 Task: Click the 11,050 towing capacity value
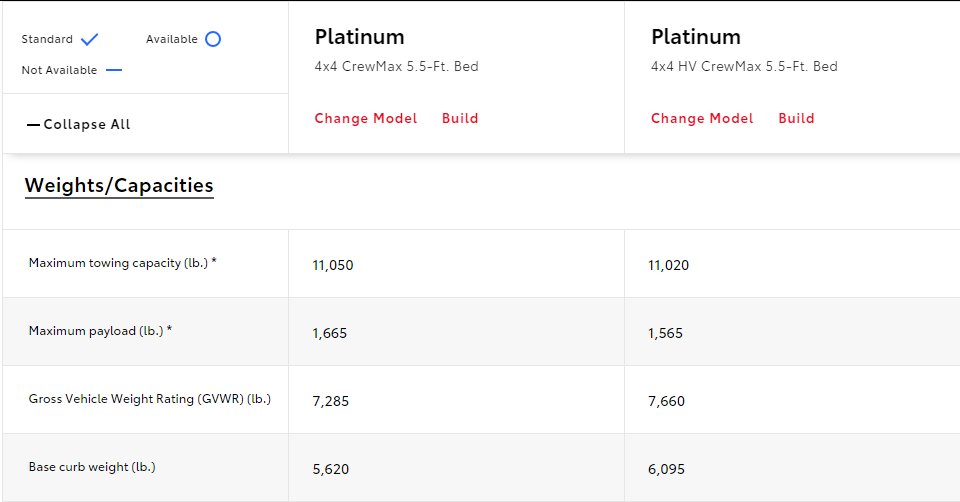point(333,265)
